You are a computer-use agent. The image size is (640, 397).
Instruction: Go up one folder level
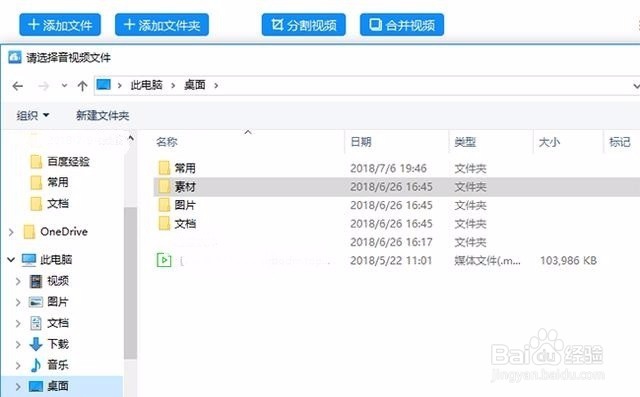pos(82,86)
